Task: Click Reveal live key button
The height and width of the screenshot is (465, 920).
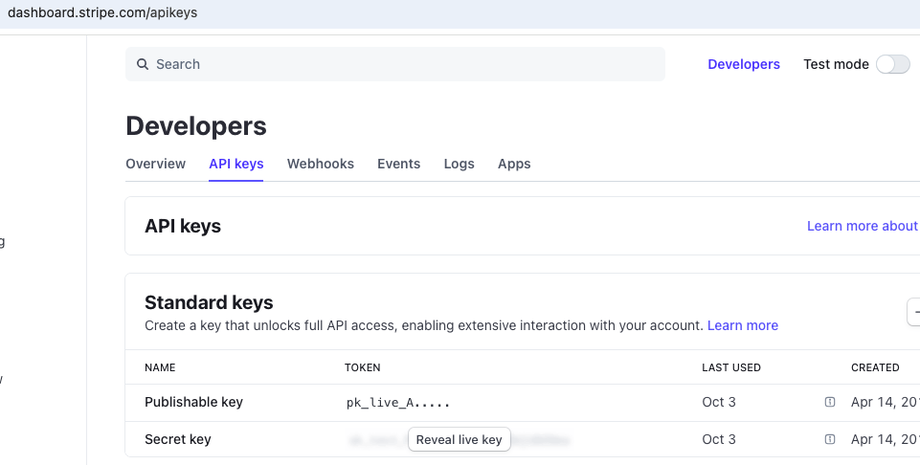Action: [x=459, y=440]
